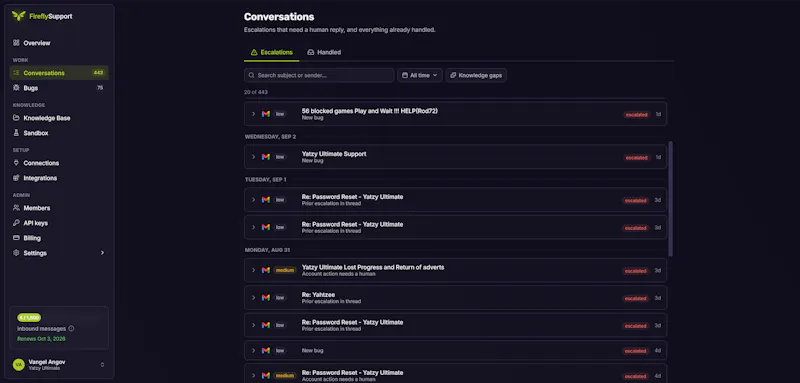Click the 'MONDAY, AUG 31' date header
Viewport: 800px width, 383px height.
267,250
